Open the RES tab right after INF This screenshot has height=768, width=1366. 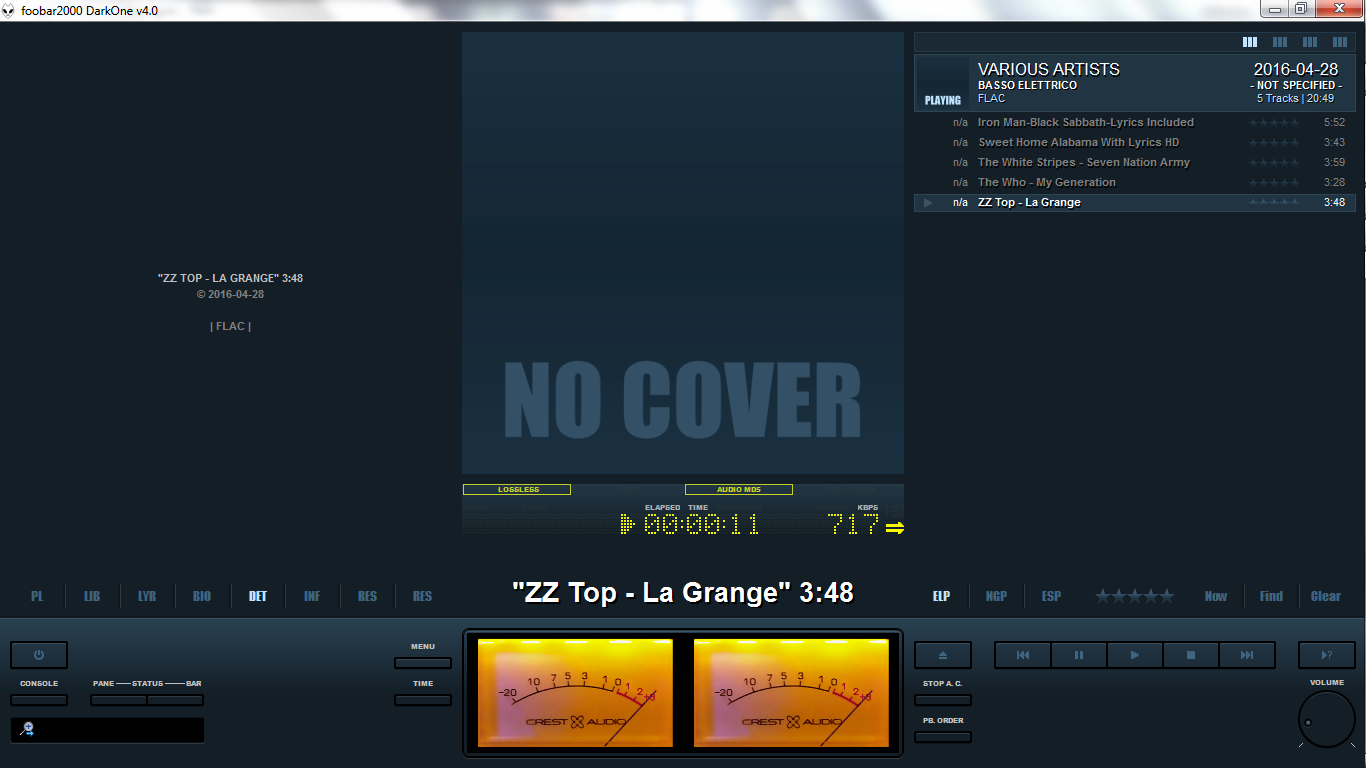[x=367, y=596]
